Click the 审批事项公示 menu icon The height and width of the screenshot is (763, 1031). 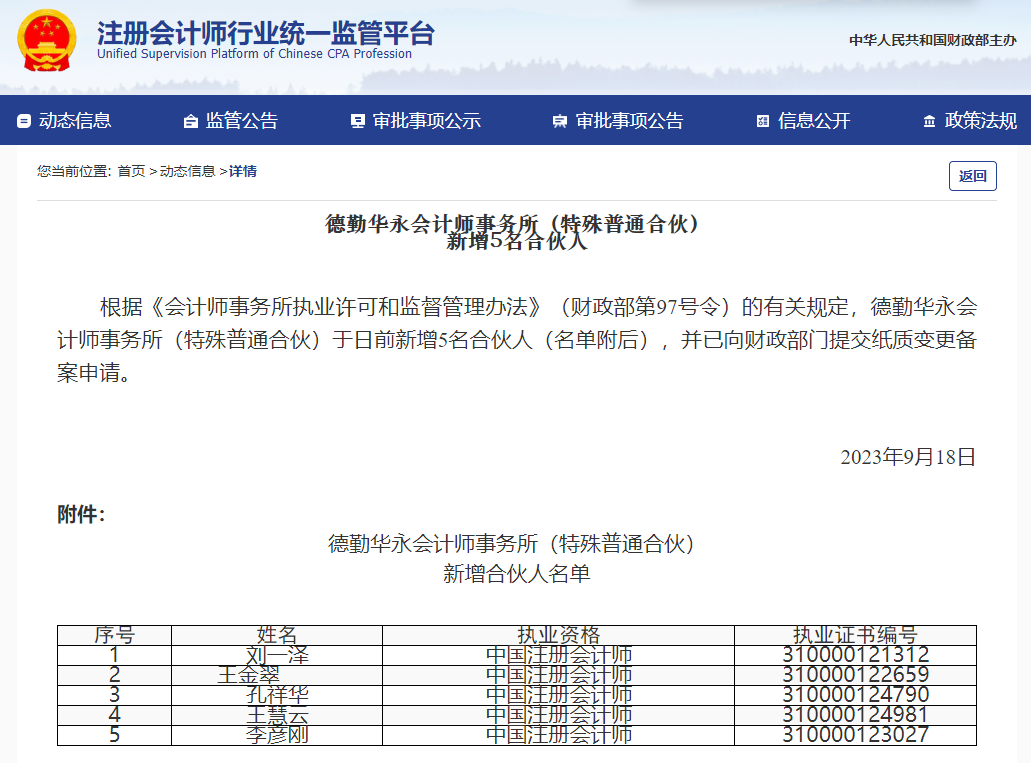[358, 121]
